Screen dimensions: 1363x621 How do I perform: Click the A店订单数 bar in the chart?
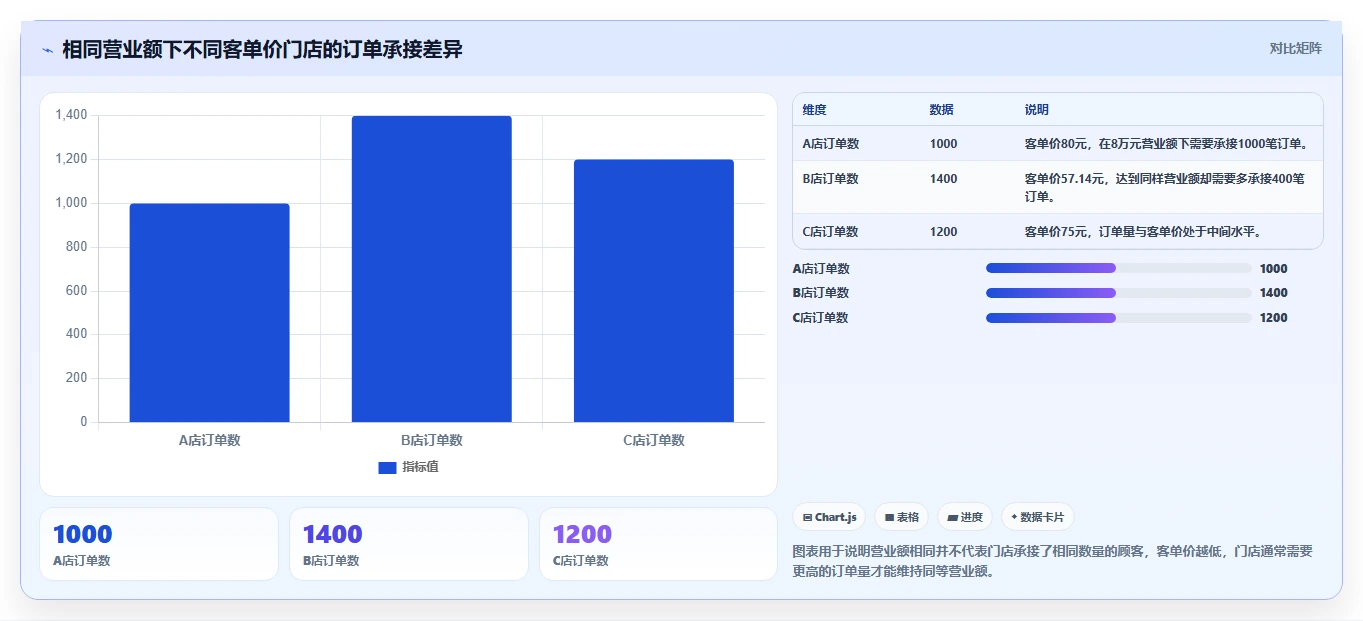click(209, 313)
